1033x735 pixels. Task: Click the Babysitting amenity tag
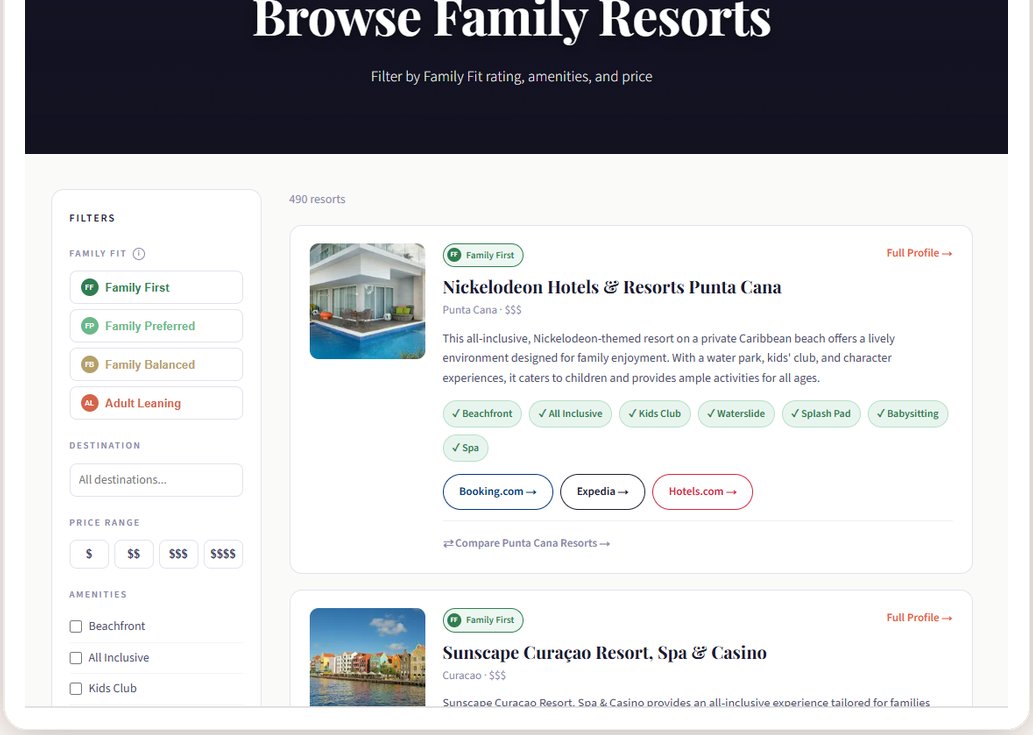point(908,414)
